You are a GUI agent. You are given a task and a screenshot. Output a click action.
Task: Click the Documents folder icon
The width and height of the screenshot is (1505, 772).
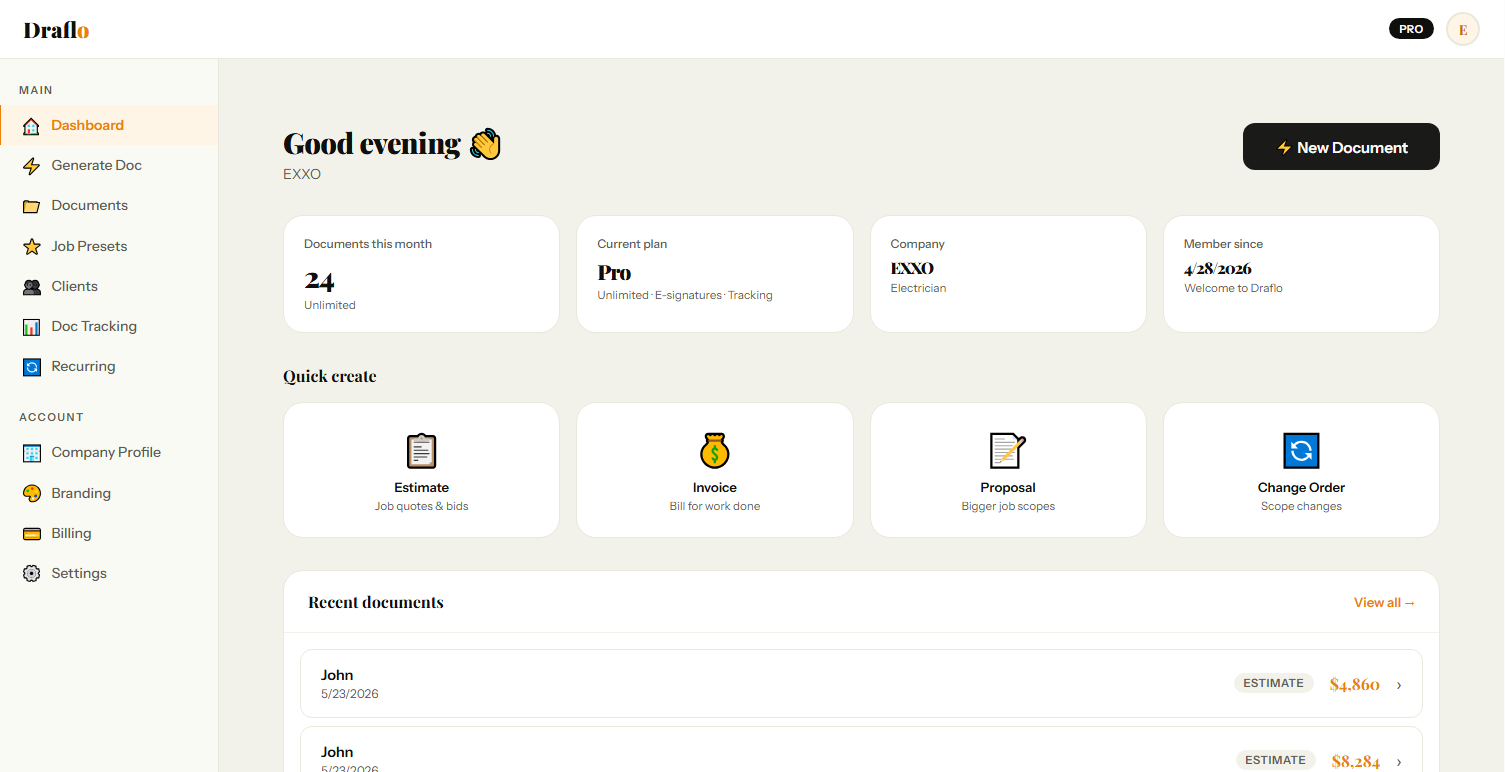click(31, 206)
